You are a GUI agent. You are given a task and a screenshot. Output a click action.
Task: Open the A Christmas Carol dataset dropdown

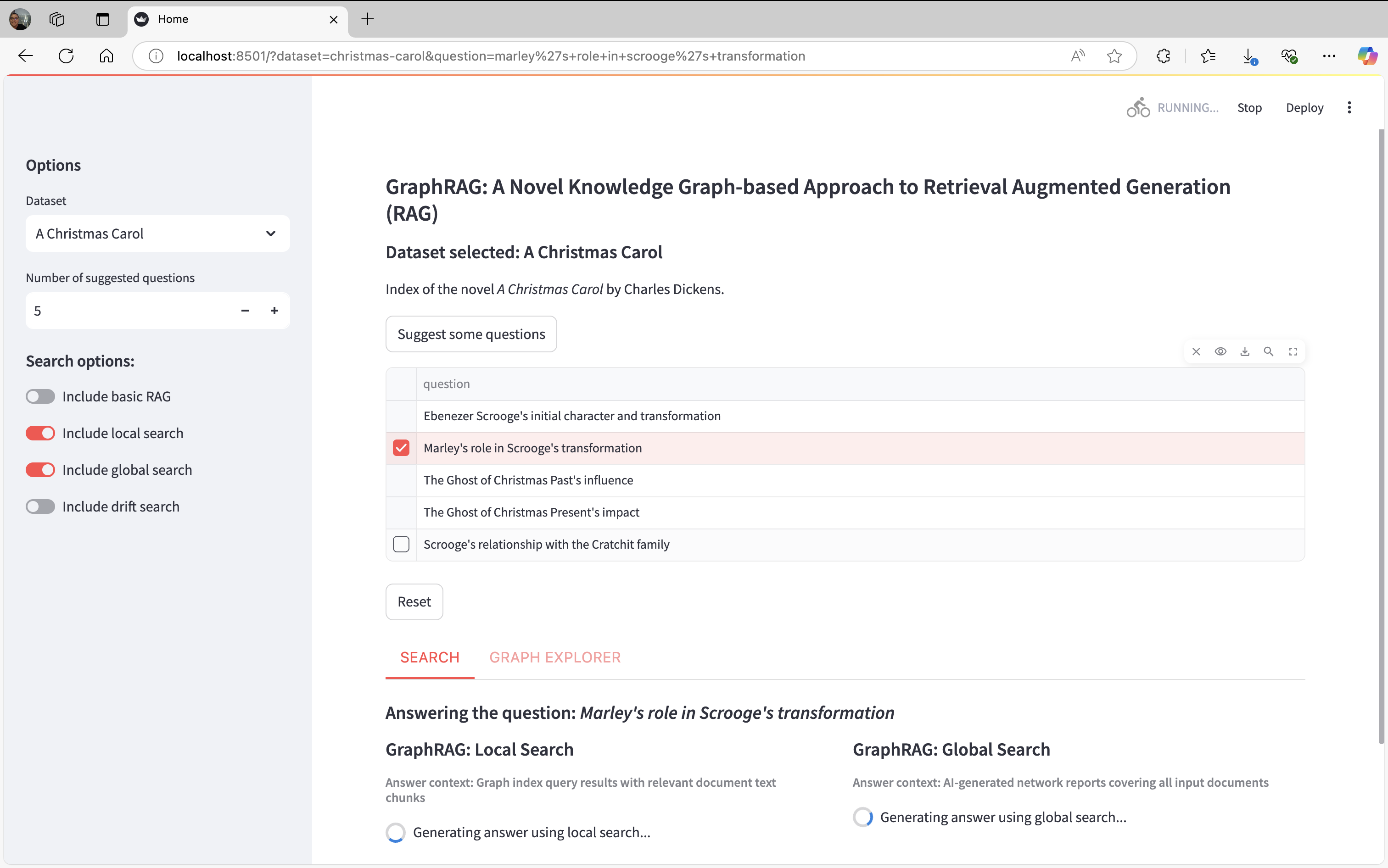pyautogui.click(x=157, y=234)
